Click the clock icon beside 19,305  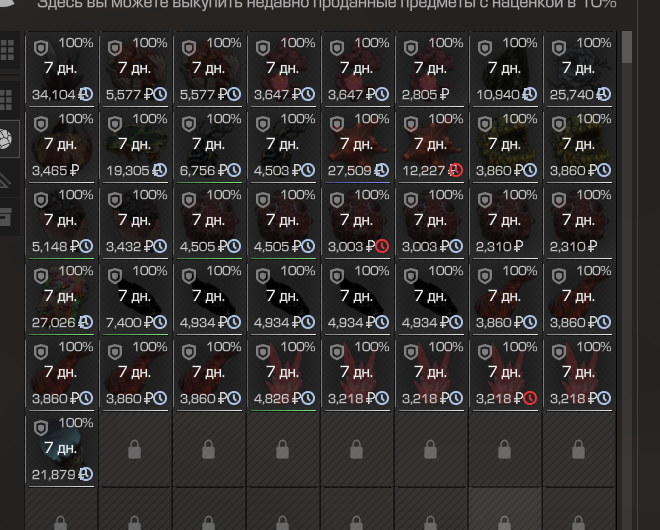click(x=160, y=170)
